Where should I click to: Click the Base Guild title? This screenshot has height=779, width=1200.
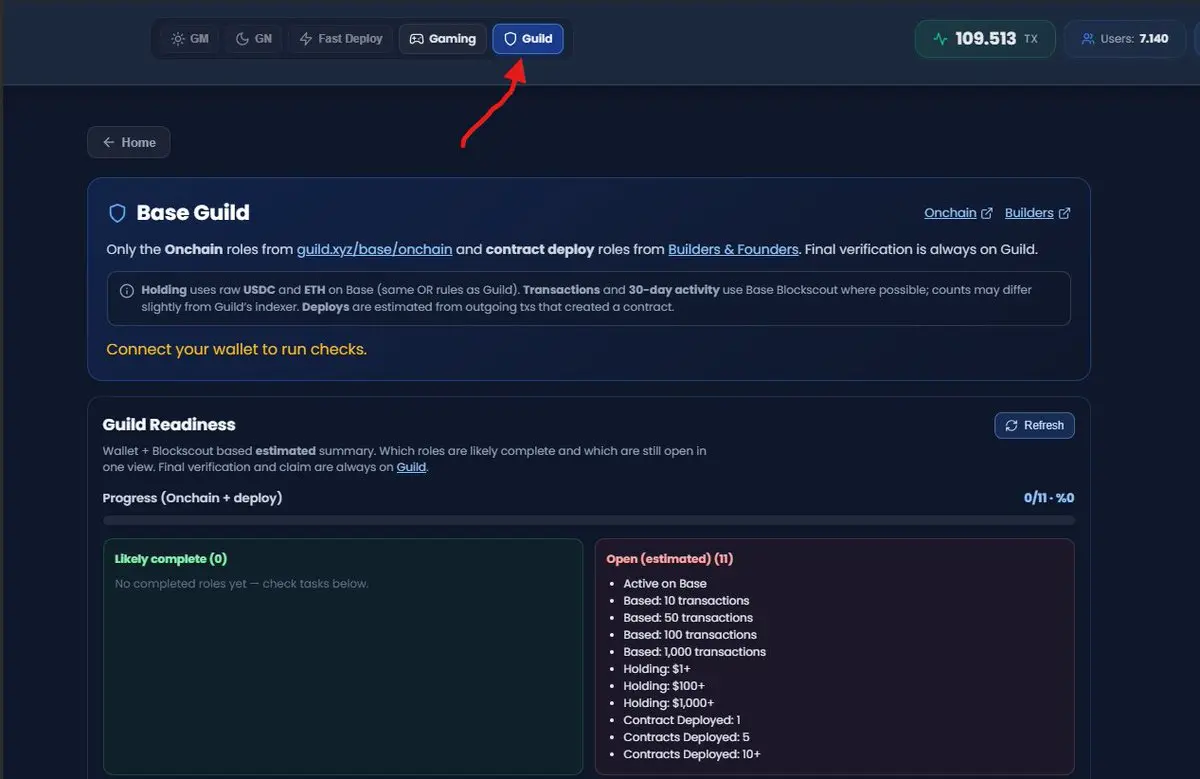[193, 213]
